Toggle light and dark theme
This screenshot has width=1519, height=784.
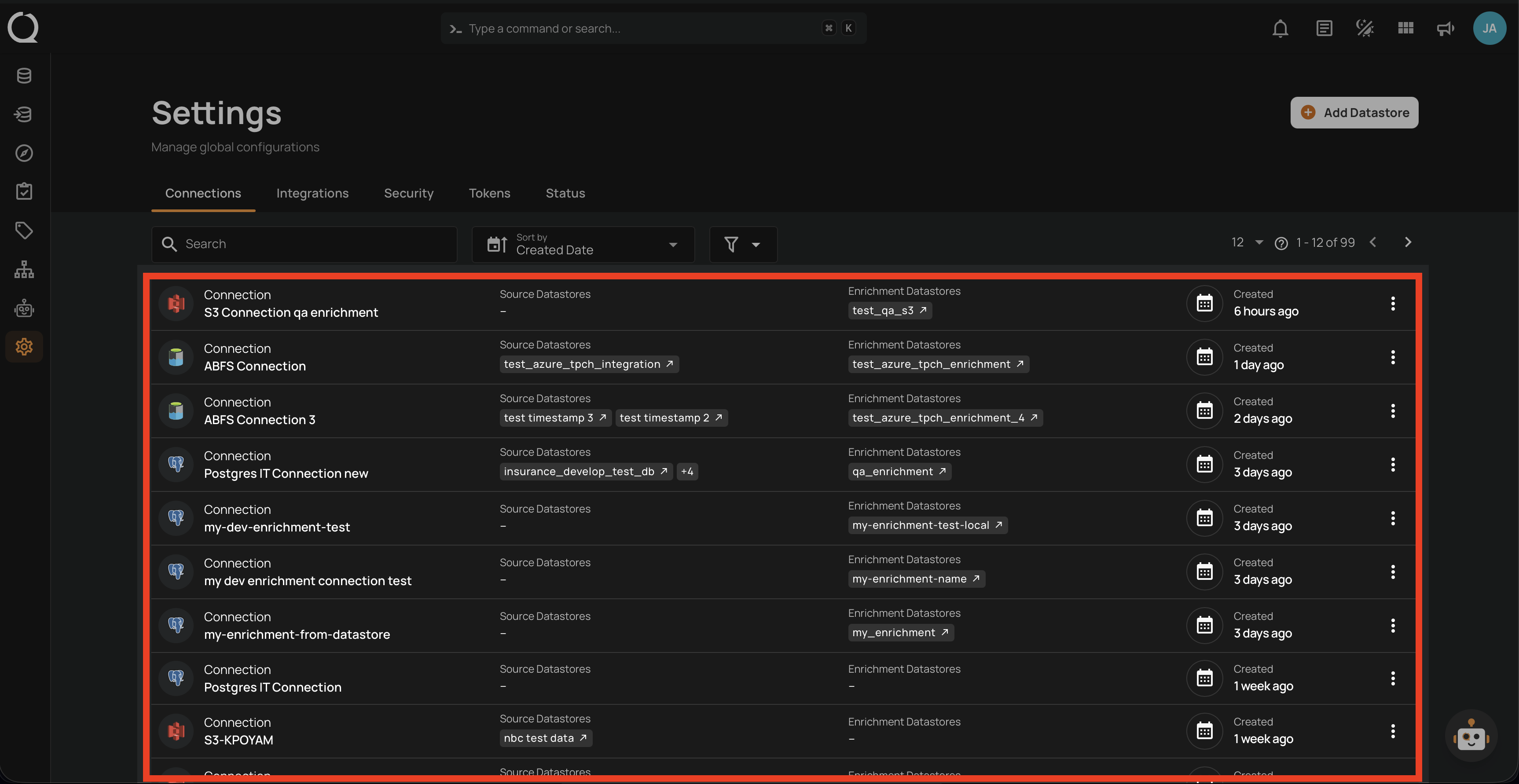[1364, 28]
